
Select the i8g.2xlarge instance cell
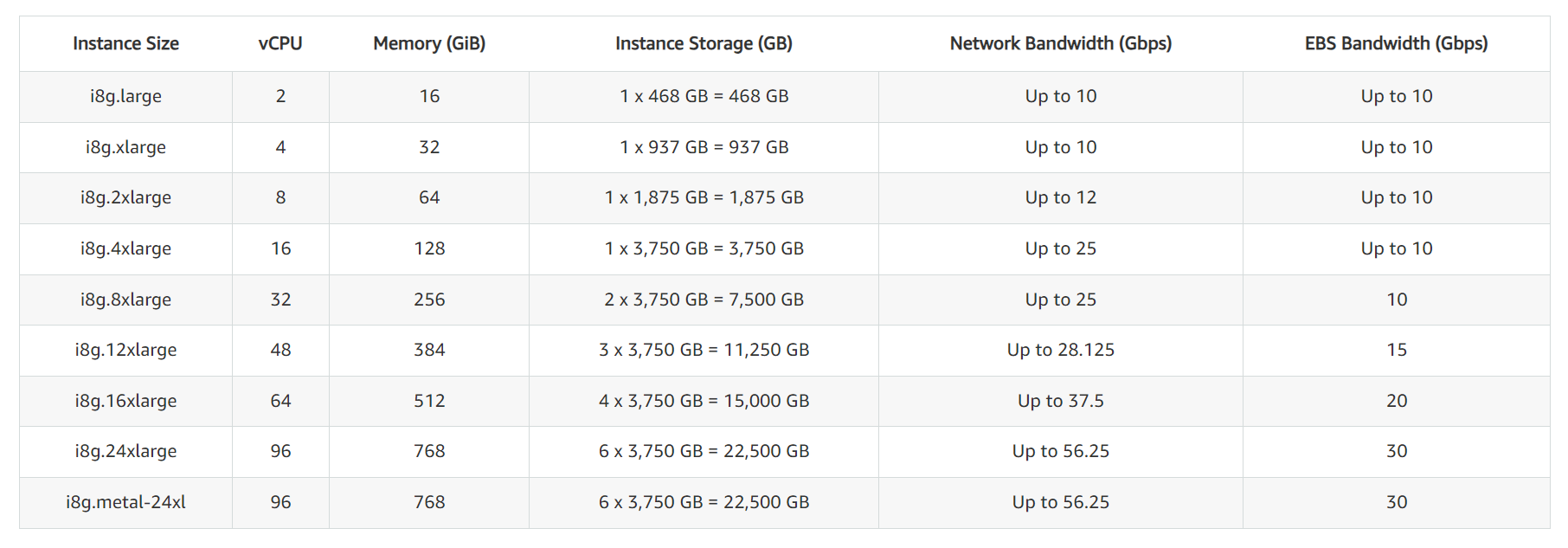pos(125,197)
